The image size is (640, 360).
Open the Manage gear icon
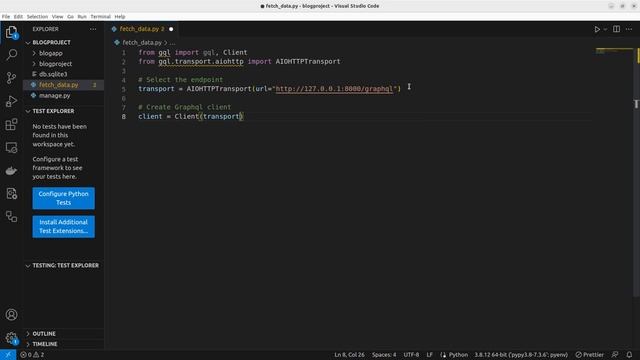[x=11, y=338]
